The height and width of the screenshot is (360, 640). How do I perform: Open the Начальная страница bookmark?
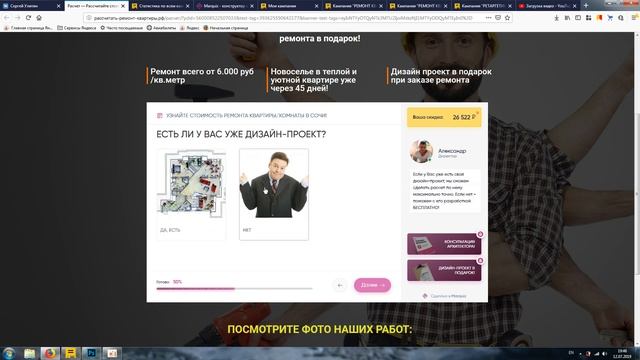coord(226,28)
